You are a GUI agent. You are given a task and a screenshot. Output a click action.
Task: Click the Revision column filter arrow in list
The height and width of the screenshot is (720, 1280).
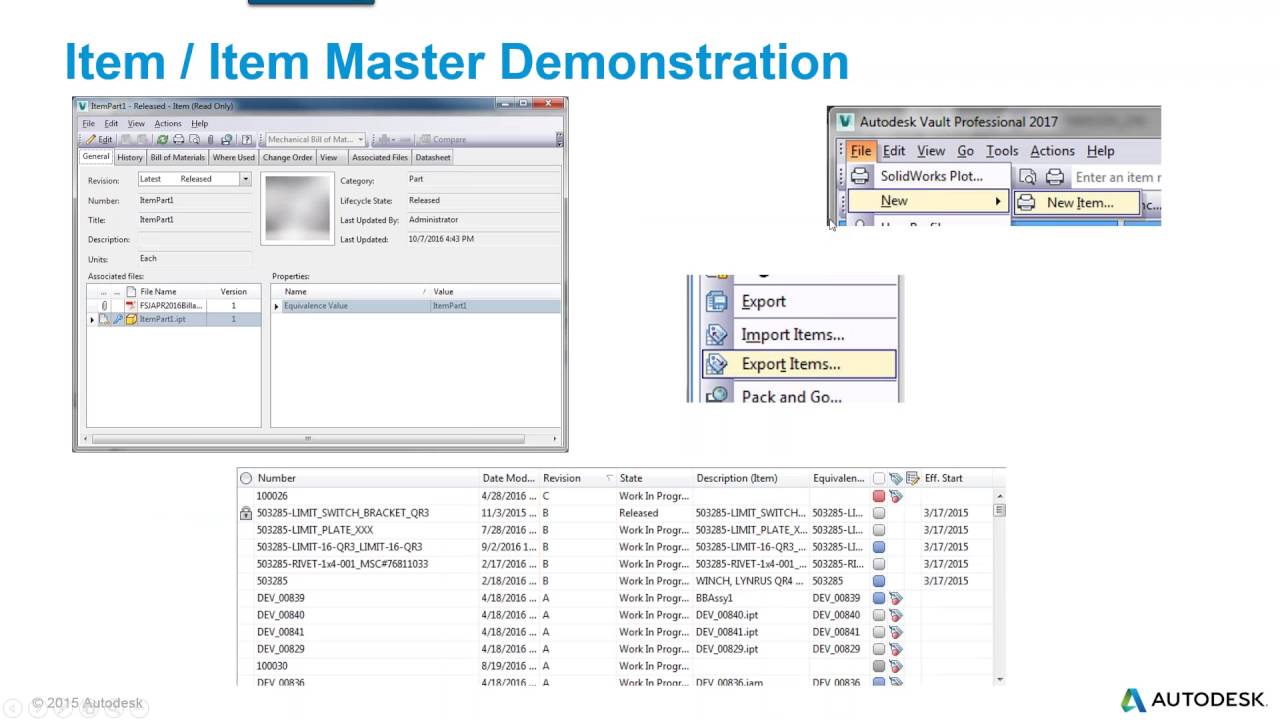(609, 478)
